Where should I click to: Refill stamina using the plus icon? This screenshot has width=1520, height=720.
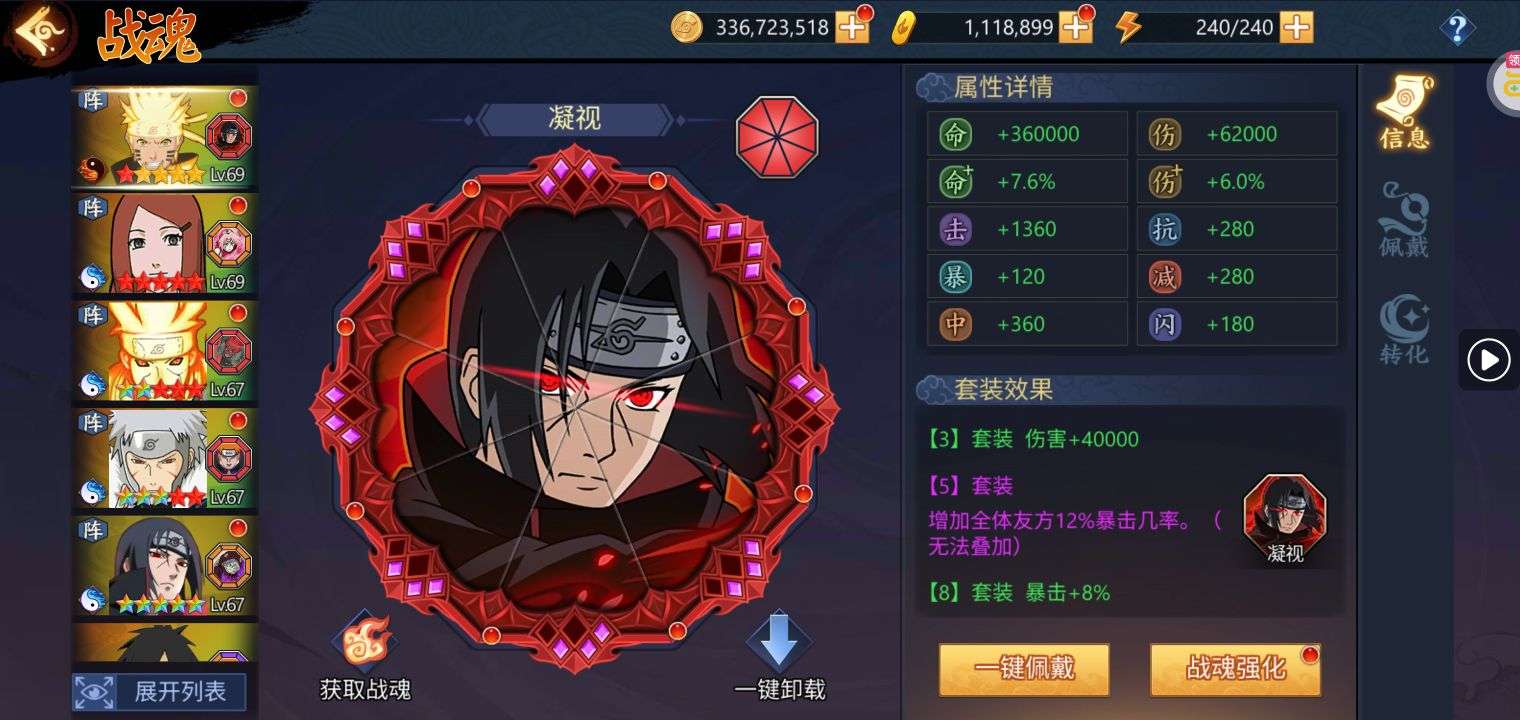click(1296, 27)
